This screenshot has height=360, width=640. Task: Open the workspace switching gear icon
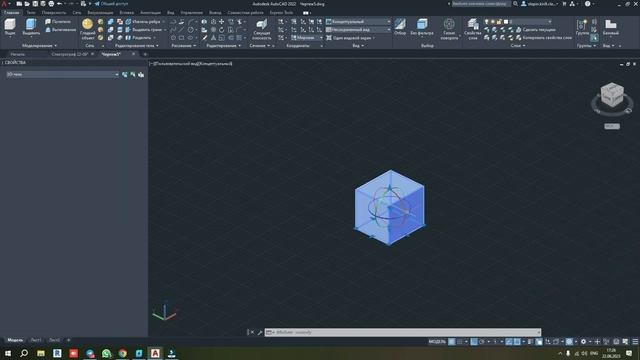(x=583, y=342)
